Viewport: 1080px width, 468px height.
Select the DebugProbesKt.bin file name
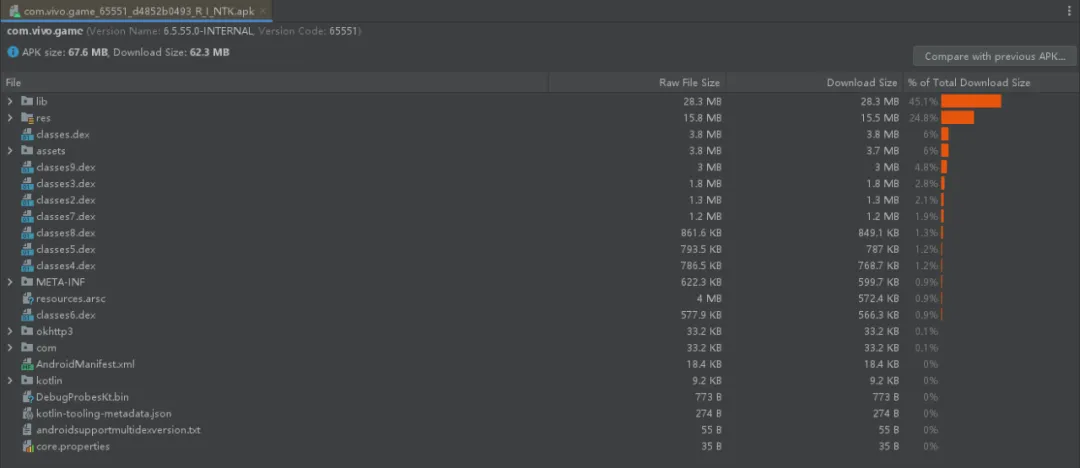[x=82, y=397]
